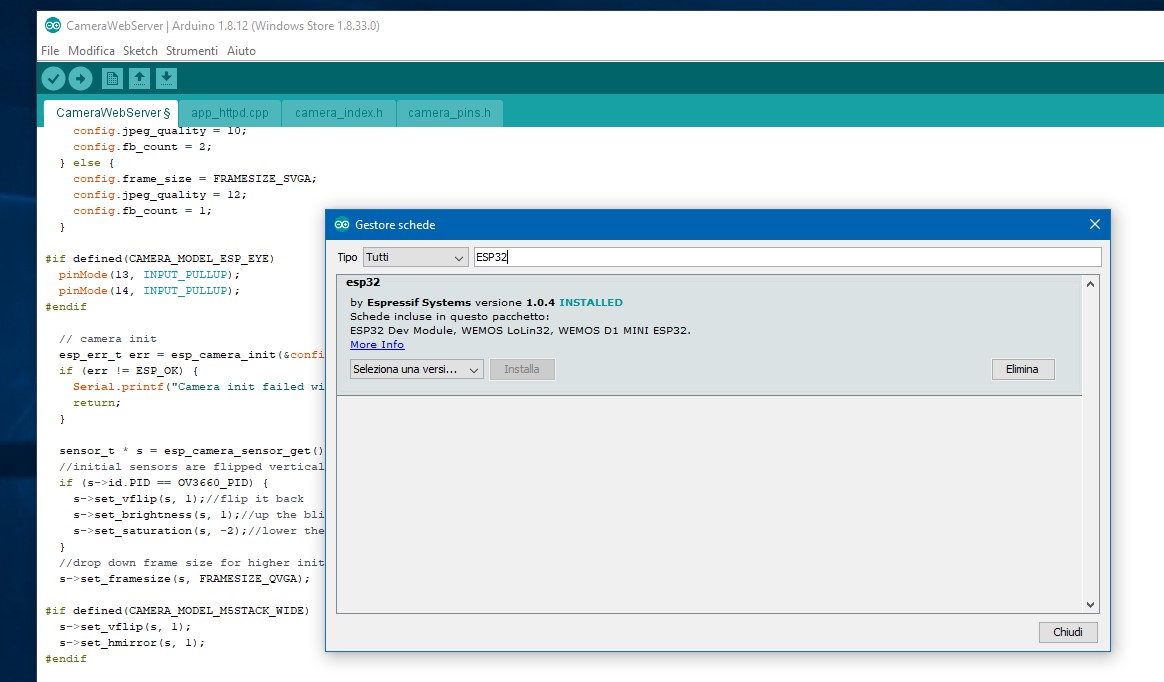Click the Arduino logo in the main title bar

53,25
